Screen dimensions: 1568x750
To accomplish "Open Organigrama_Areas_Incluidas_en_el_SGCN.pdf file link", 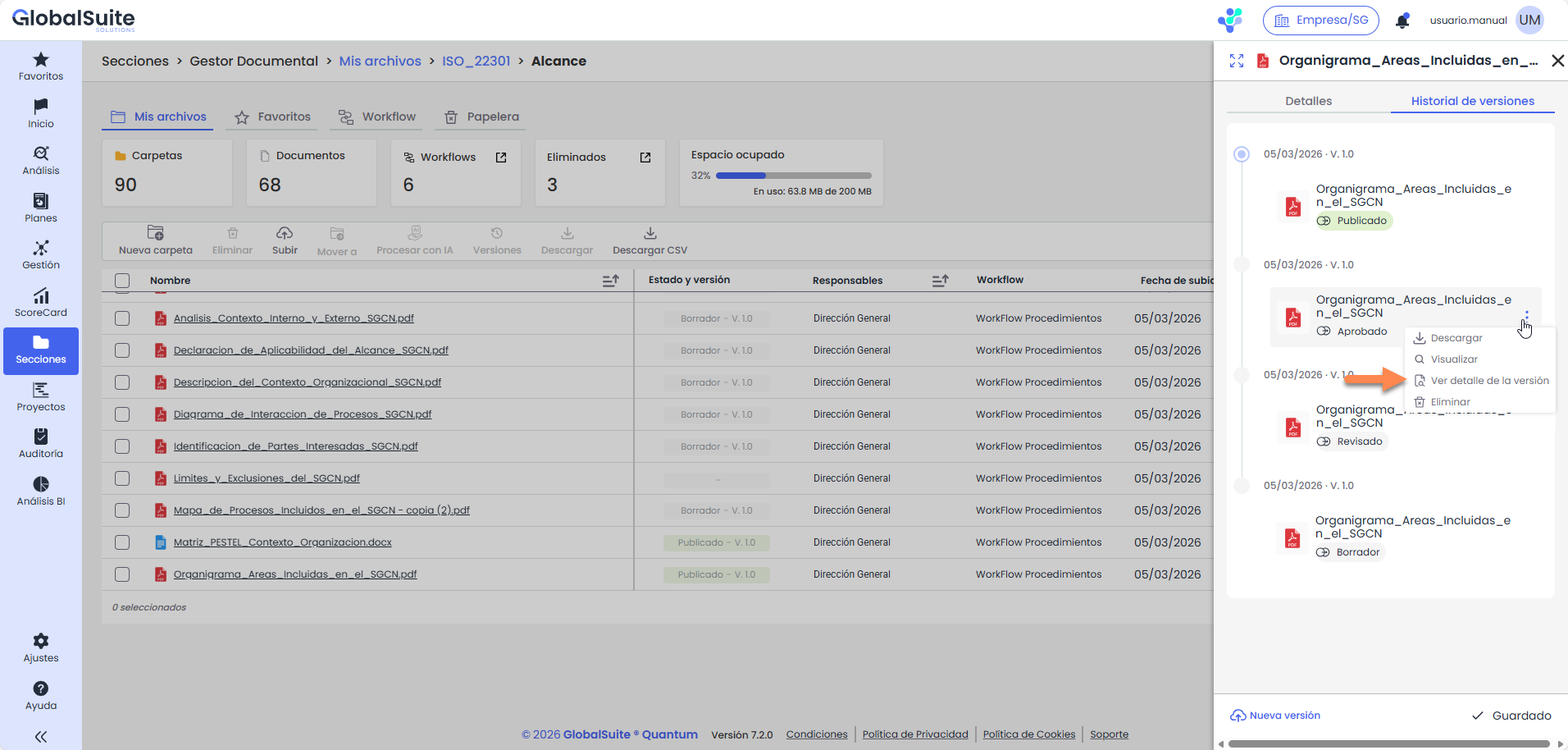I will pos(295,574).
